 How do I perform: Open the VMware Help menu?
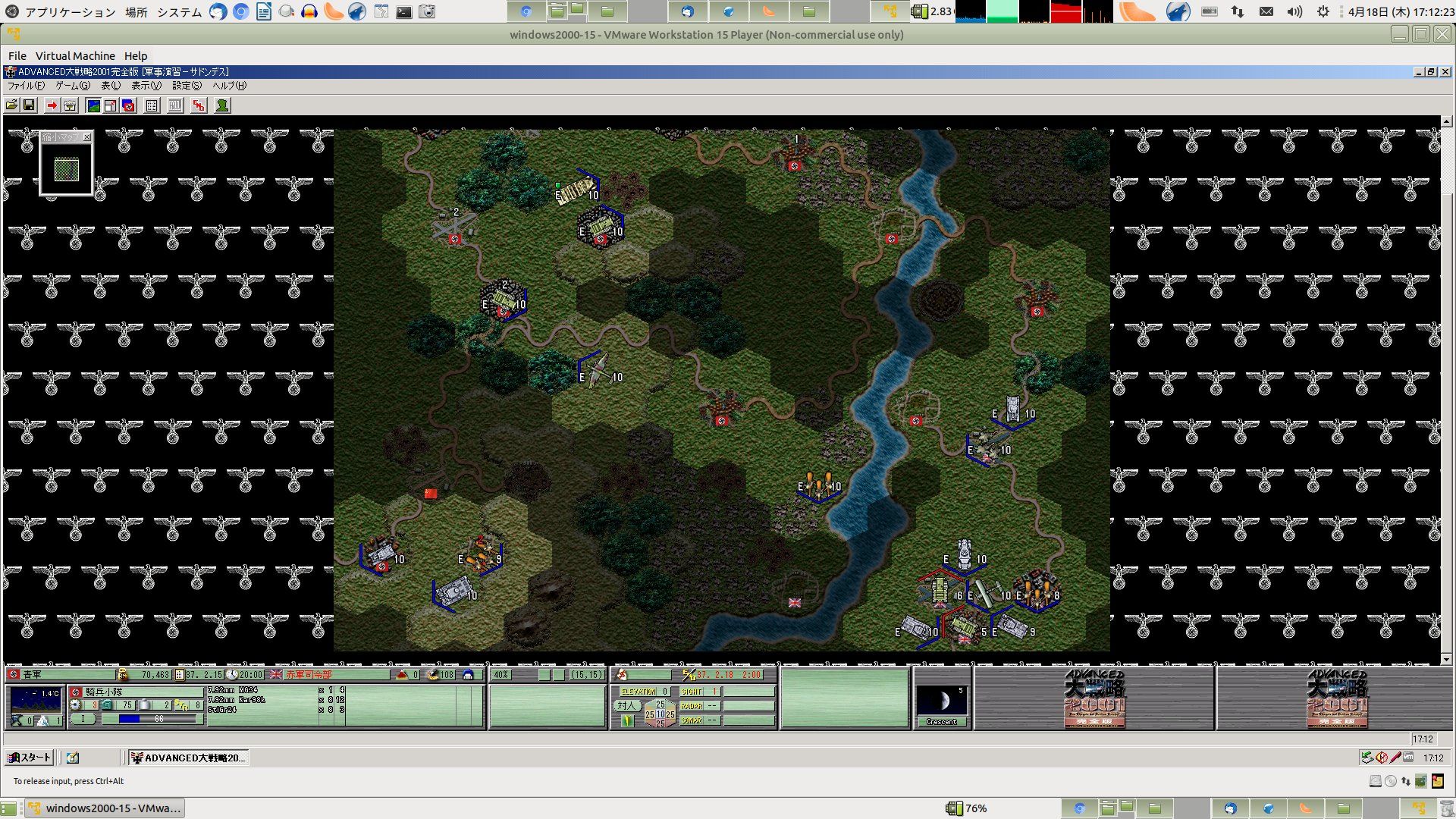click(x=136, y=56)
